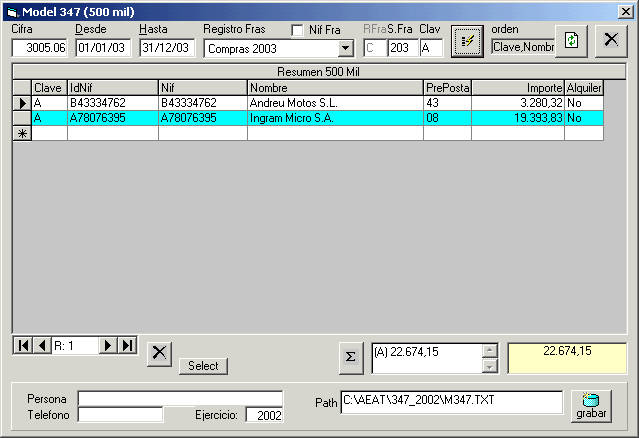Click the sigma sum button
Image resolution: width=639 pixels, height=438 pixels.
tap(349, 355)
